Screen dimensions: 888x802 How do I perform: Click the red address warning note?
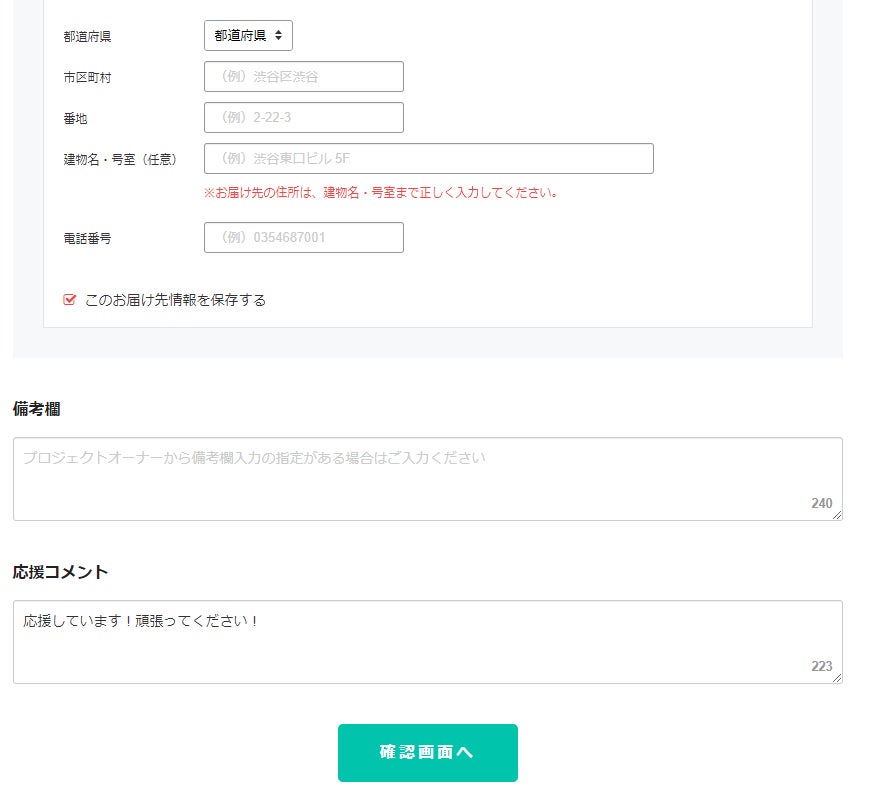pyautogui.click(x=380, y=193)
